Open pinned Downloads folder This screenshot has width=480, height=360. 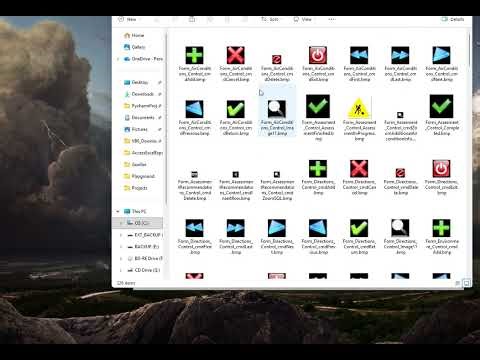(x=139, y=94)
